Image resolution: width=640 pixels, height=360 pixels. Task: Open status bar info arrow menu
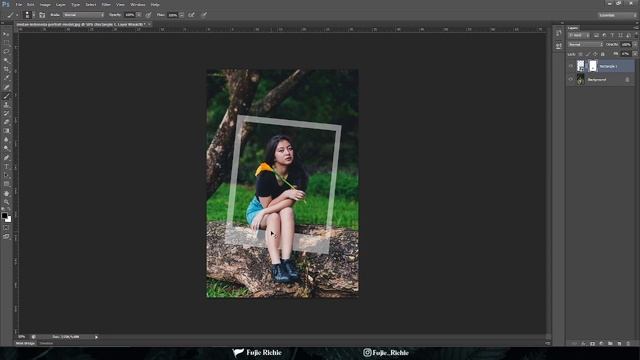tap(96, 337)
